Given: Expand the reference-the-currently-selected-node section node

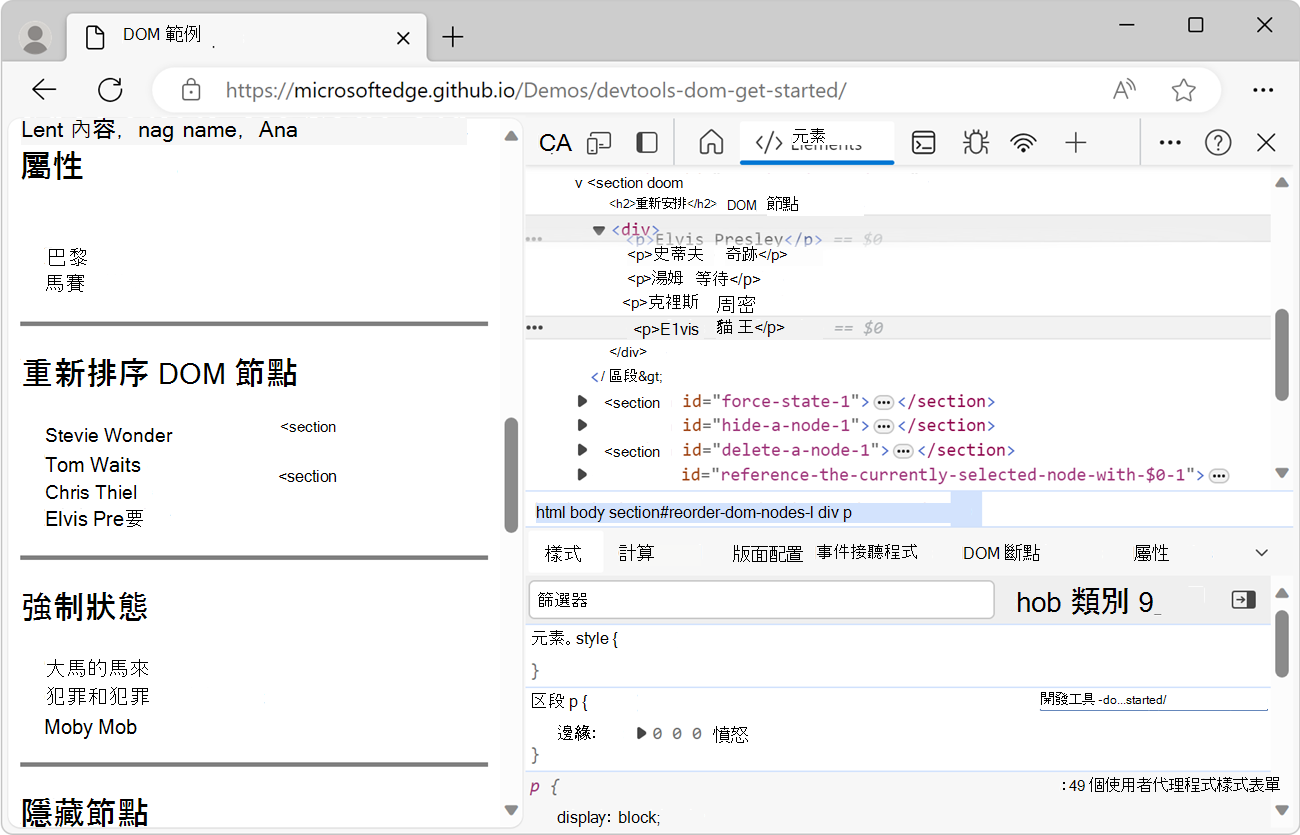Looking at the screenshot, I should click(582, 474).
